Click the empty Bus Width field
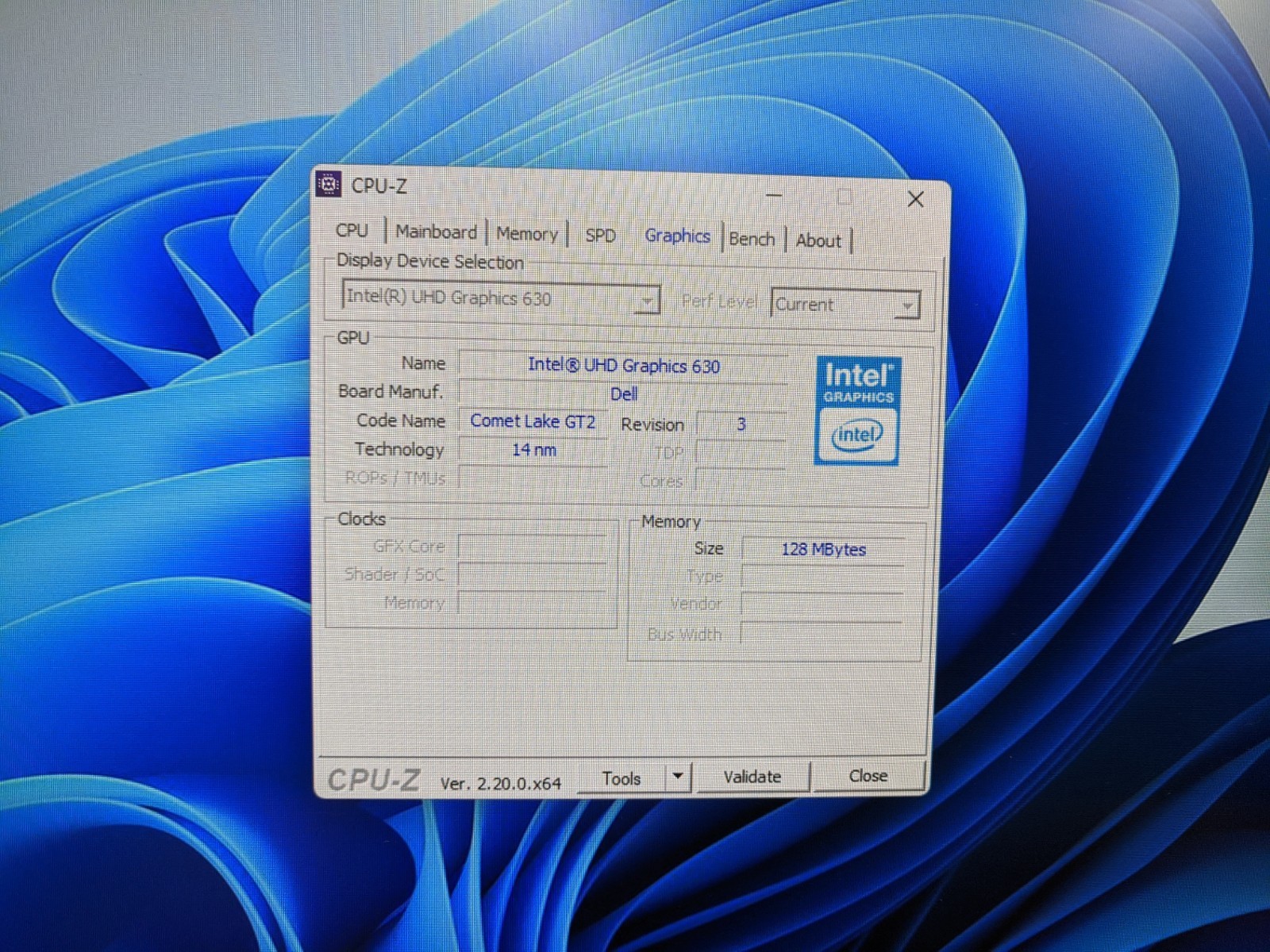Screen dimensions: 1270x952 click(822, 634)
